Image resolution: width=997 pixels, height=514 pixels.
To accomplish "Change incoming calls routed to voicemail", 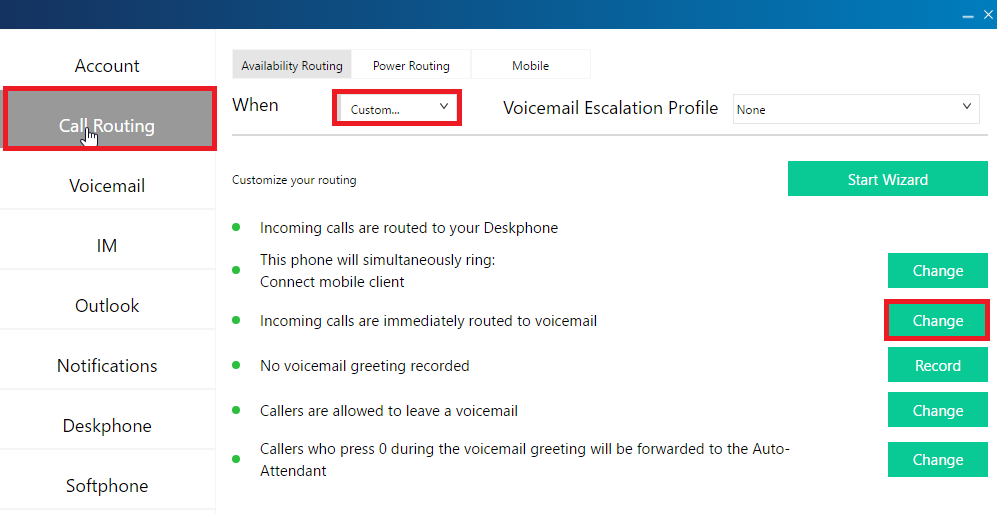I will click(937, 321).
